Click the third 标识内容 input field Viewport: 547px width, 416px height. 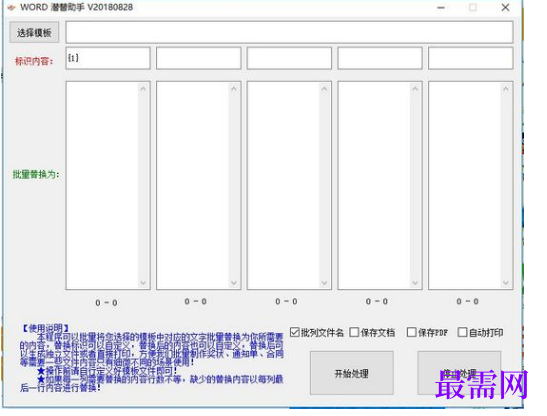coord(289,58)
